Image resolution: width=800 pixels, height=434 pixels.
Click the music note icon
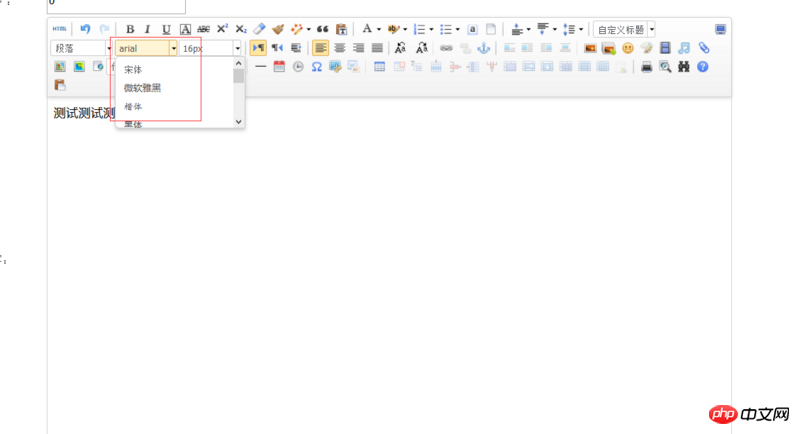[x=684, y=48]
